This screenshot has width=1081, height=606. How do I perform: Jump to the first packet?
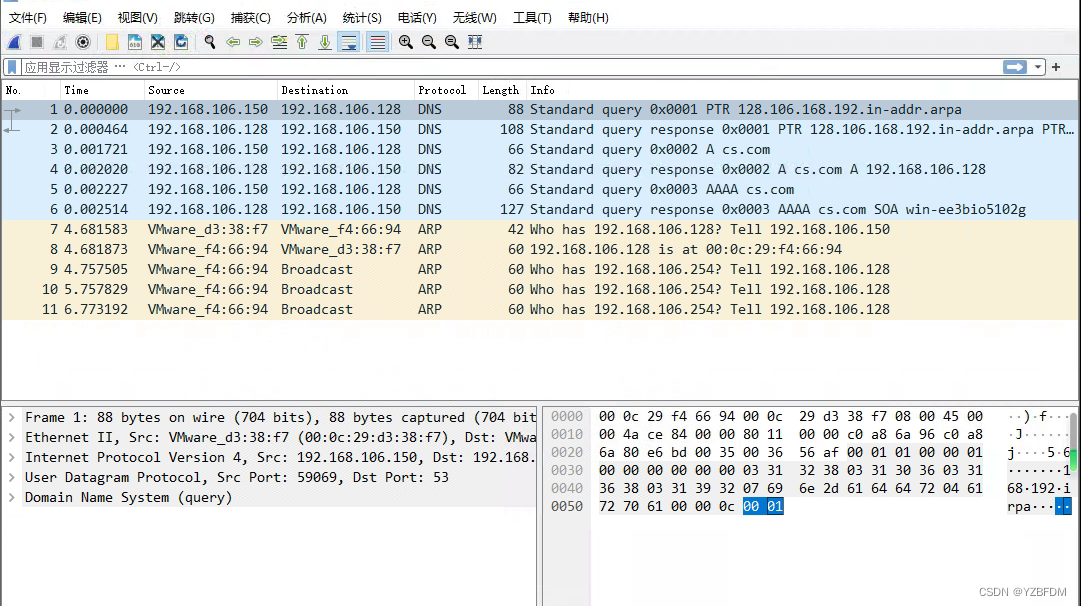[x=302, y=41]
